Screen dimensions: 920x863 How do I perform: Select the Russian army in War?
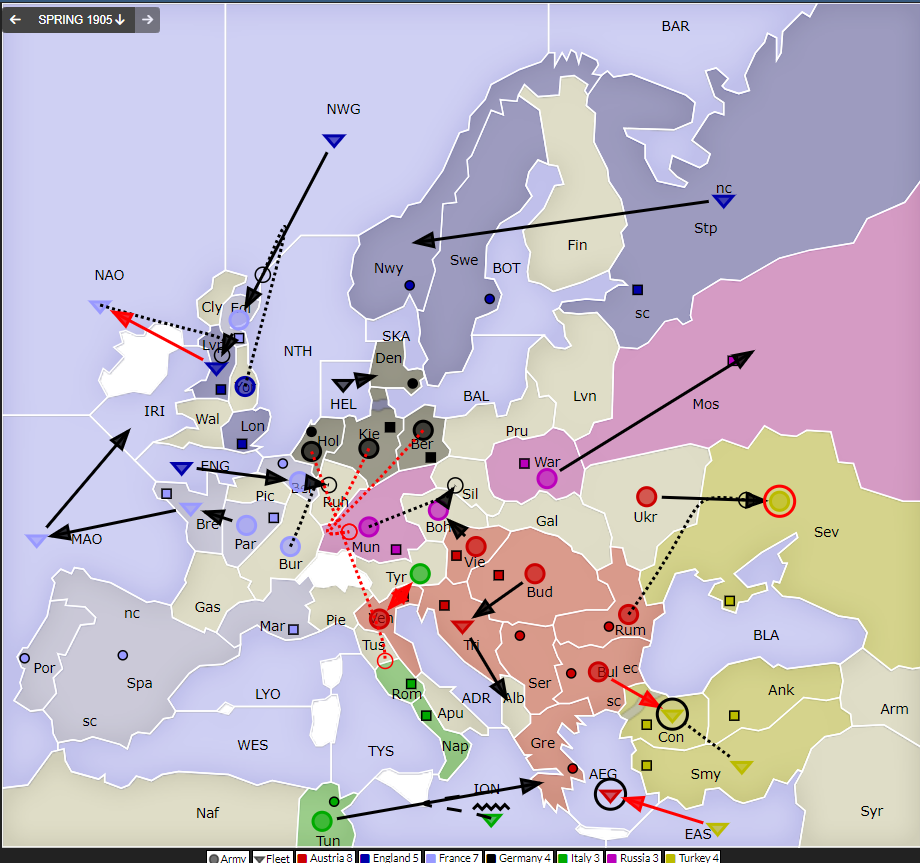click(x=547, y=479)
